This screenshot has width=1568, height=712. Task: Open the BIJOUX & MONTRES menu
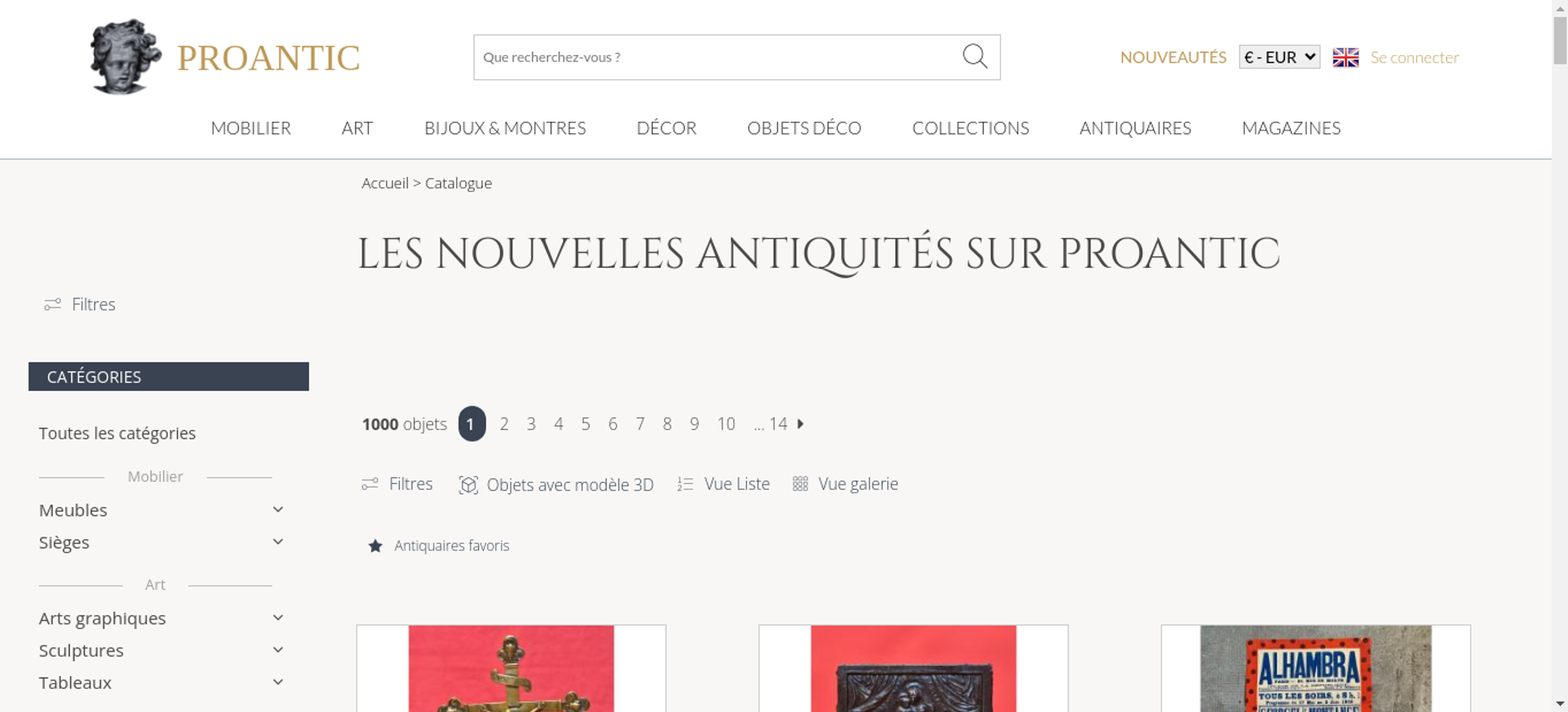[x=505, y=128]
